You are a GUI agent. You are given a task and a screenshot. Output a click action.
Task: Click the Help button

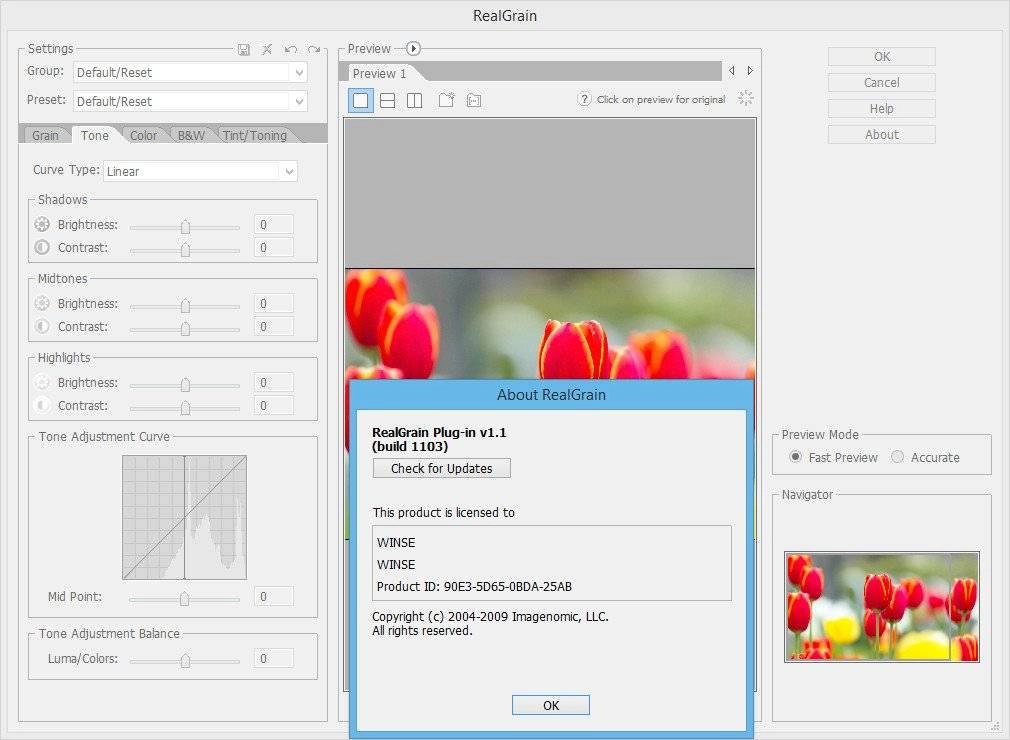click(x=882, y=109)
